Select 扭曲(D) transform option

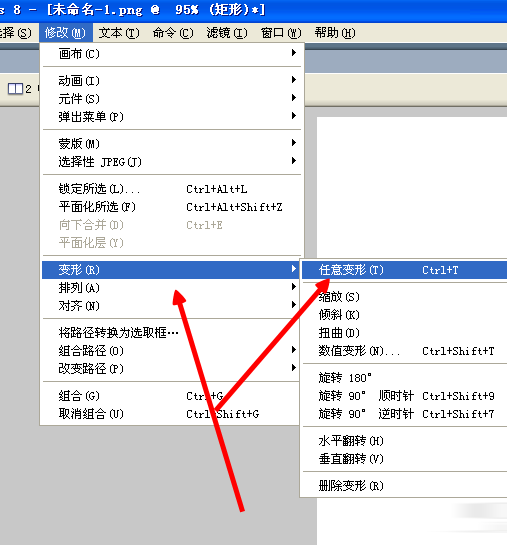click(404, 333)
